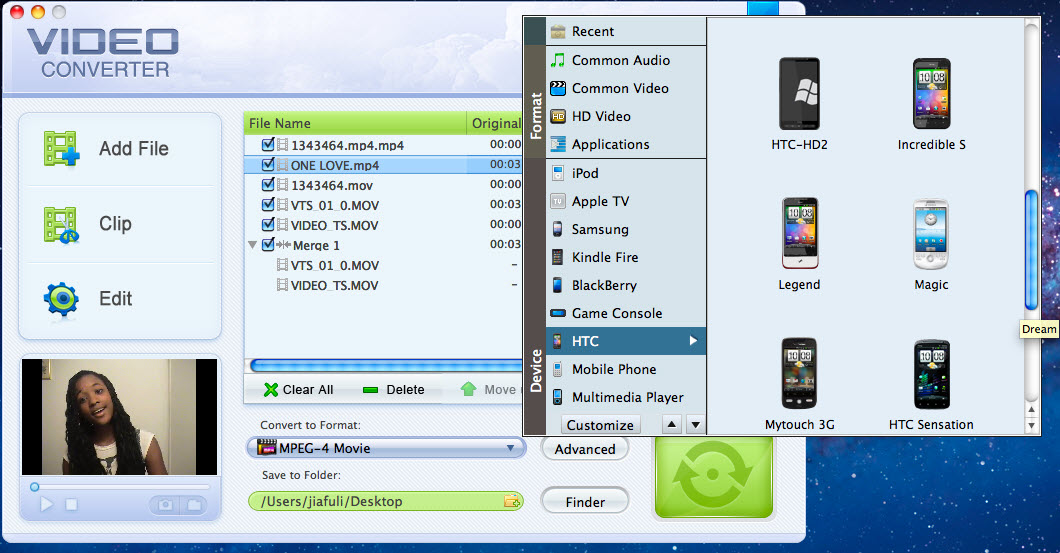Click the Original column header
The height and width of the screenshot is (553, 1060).
point(495,123)
